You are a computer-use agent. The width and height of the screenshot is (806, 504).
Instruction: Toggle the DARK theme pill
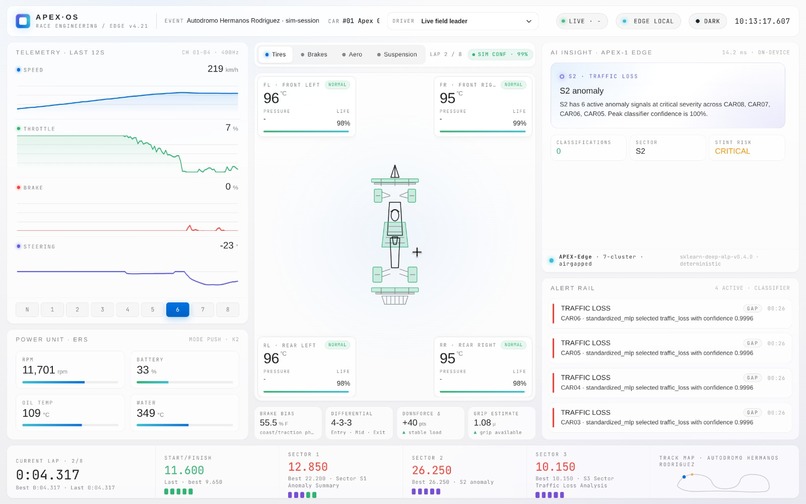click(x=708, y=21)
